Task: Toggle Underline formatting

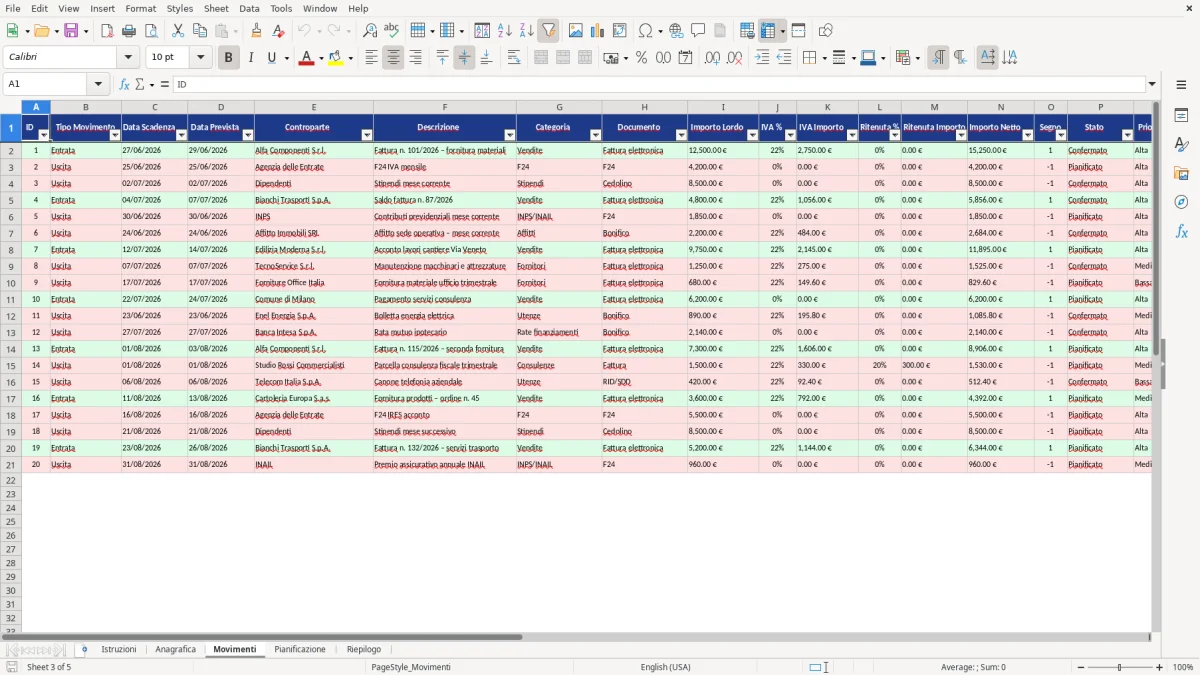Action: click(x=271, y=58)
